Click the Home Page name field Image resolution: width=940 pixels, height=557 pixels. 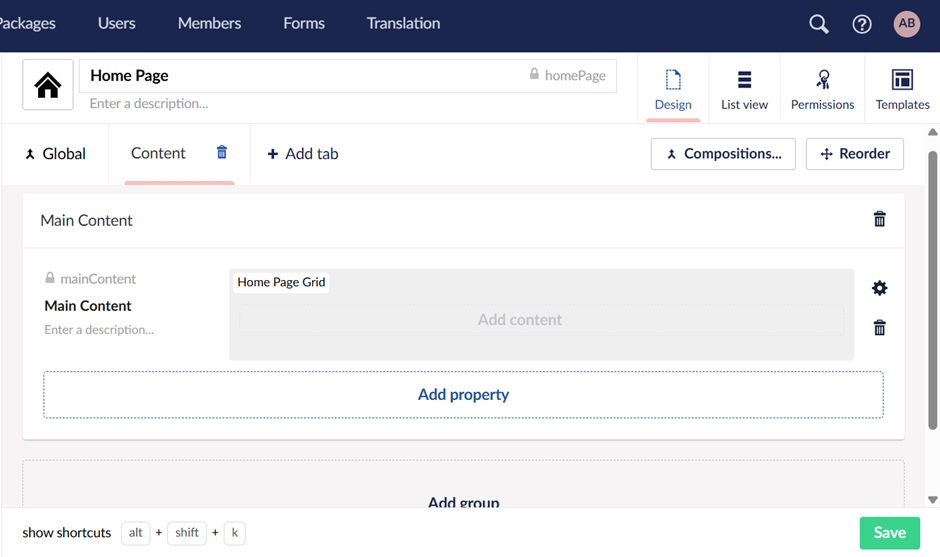tap(300, 76)
